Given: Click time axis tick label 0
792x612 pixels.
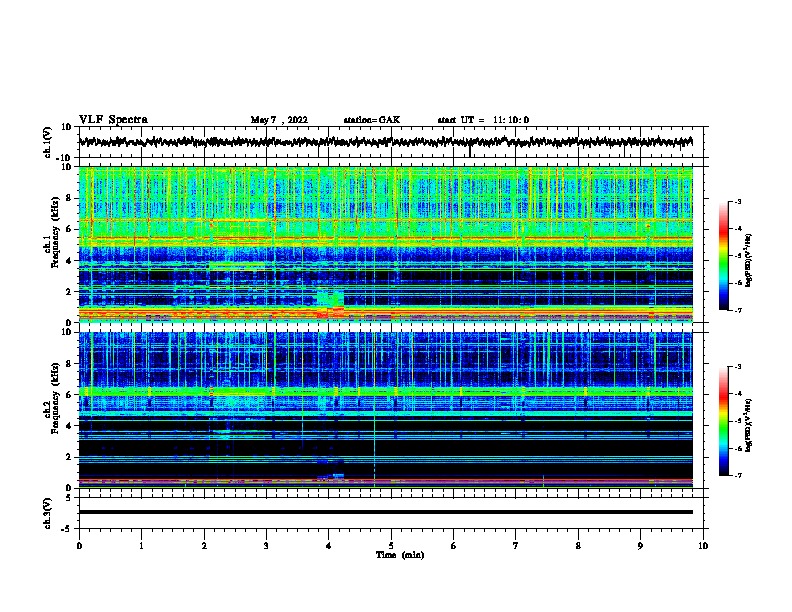Looking at the screenshot, I should tap(79, 546).
